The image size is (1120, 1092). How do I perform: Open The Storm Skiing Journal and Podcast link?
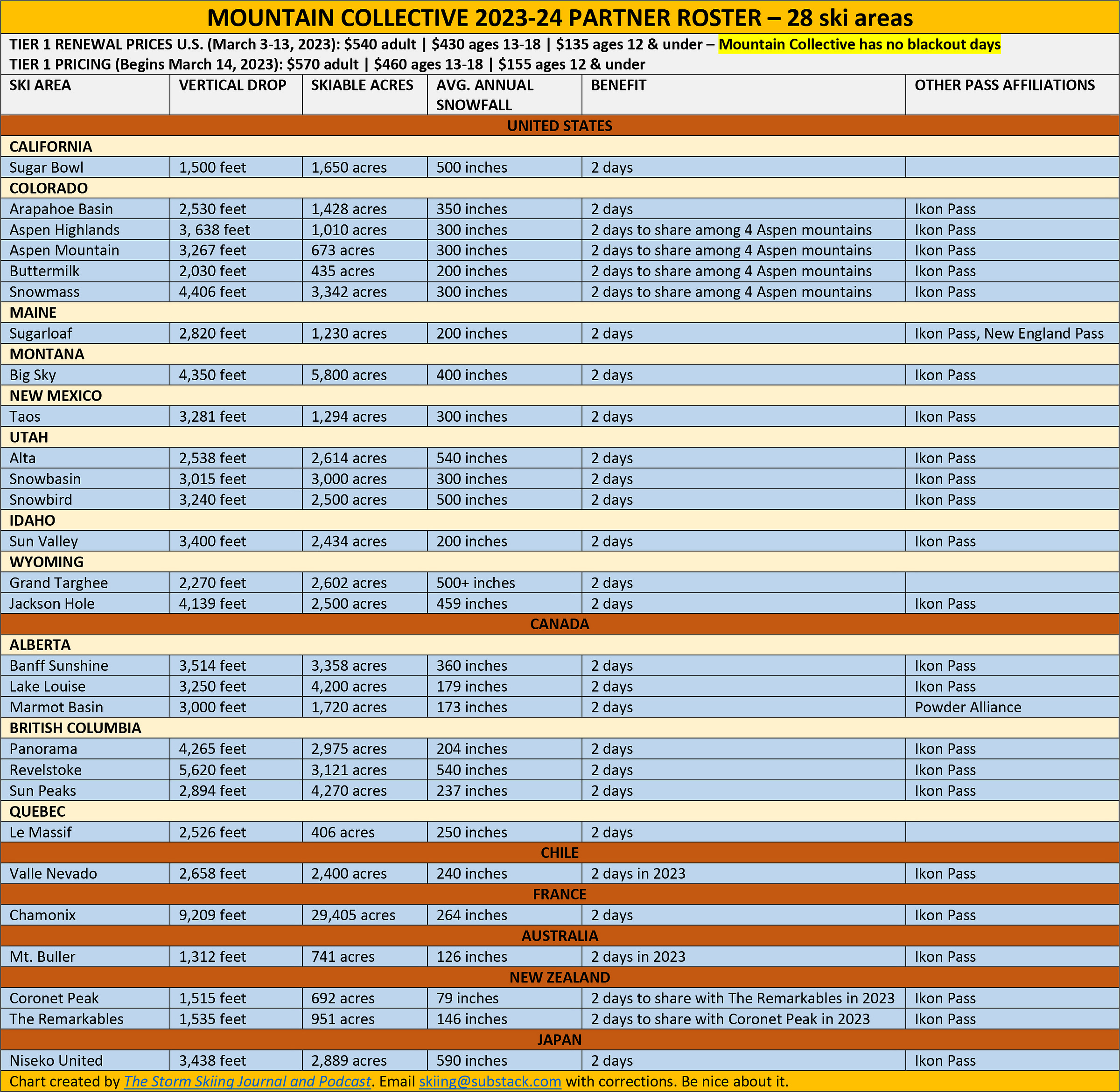coord(247,1081)
